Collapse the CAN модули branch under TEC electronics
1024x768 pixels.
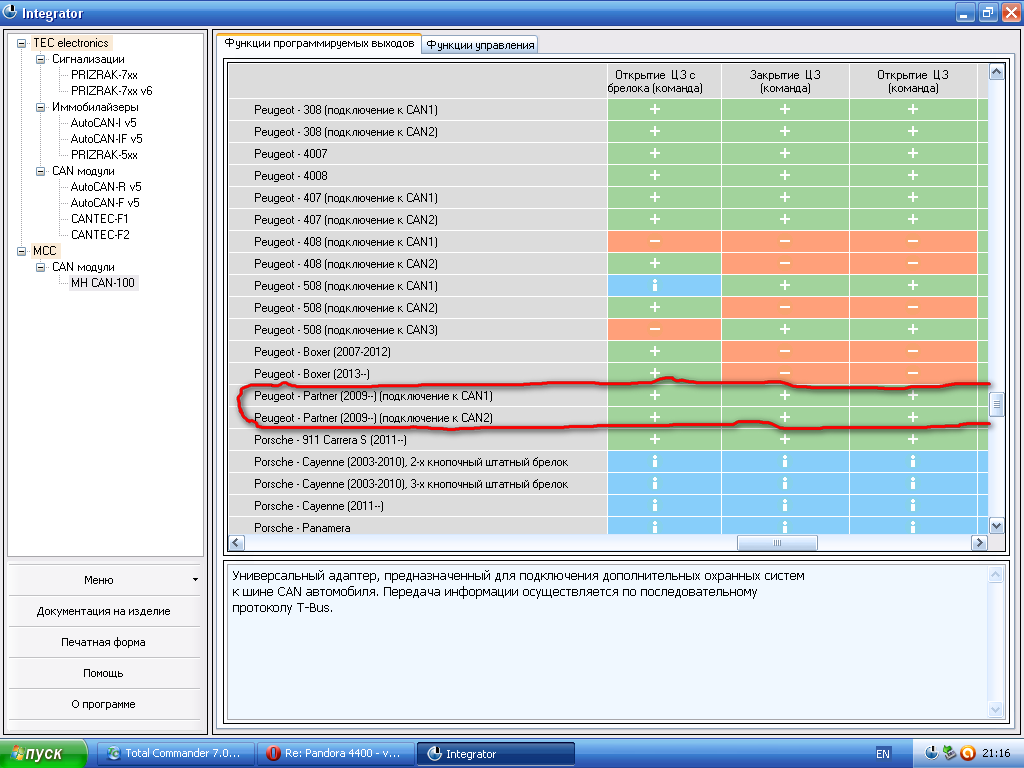click(40, 171)
